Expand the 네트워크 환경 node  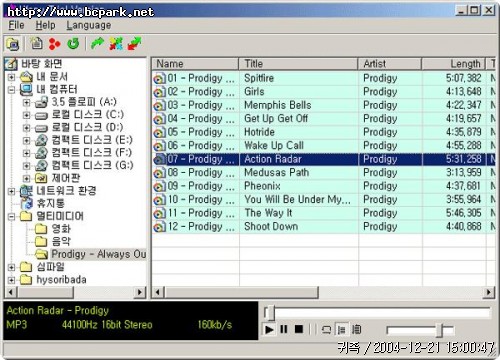[11, 191]
